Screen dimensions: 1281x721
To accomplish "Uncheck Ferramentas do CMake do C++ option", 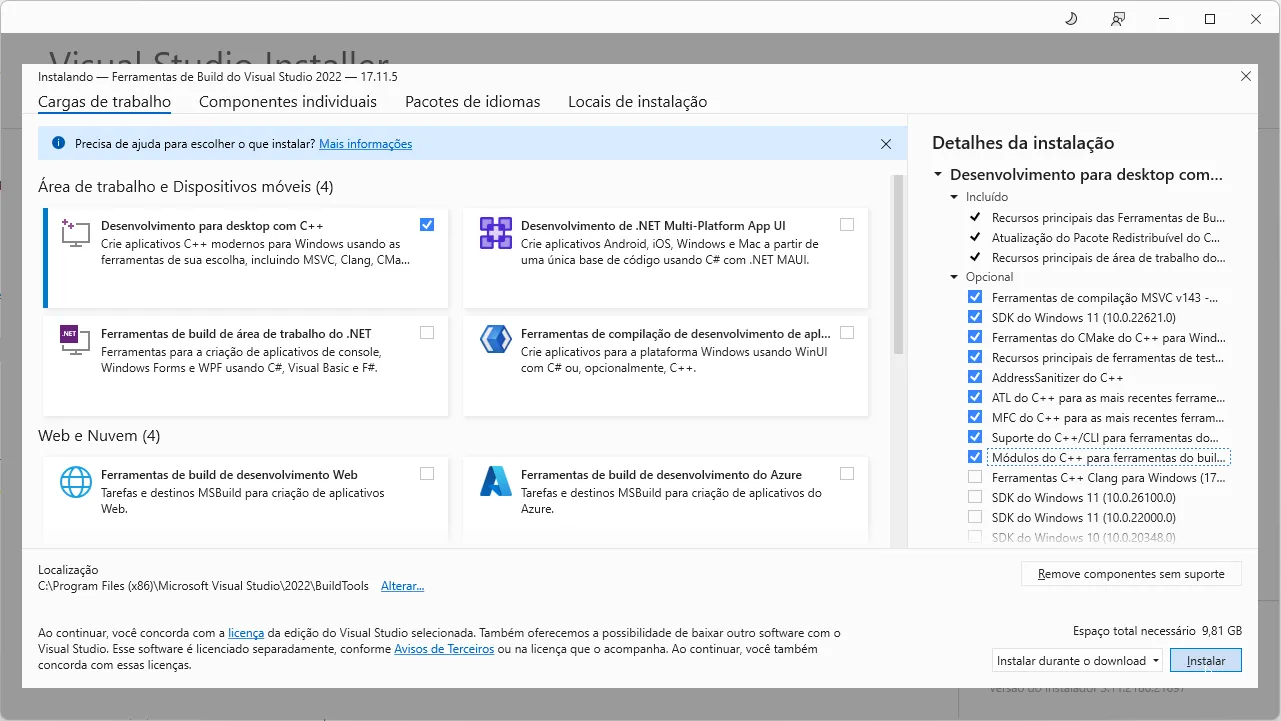I will [x=975, y=337].
